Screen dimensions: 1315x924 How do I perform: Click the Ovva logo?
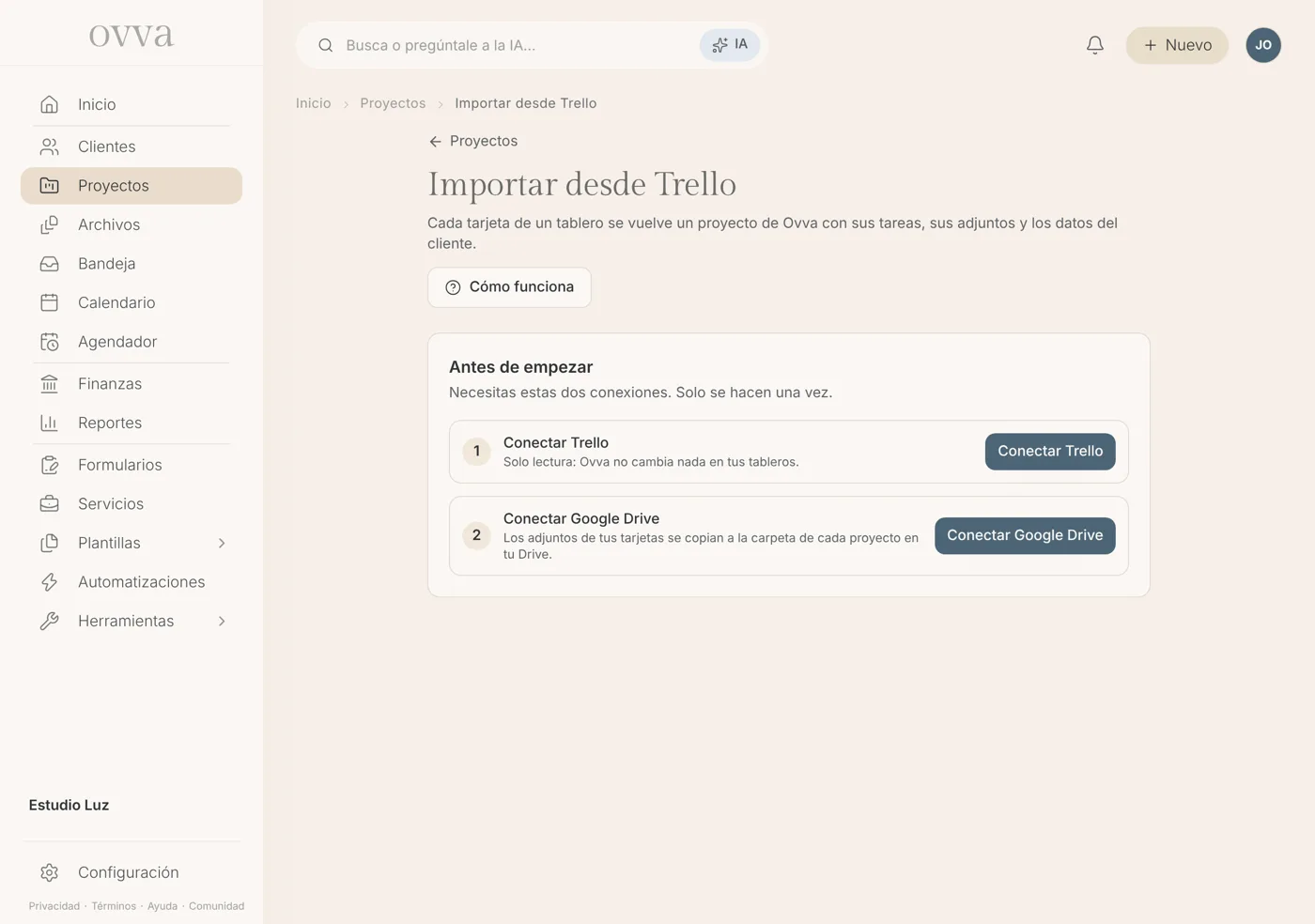pyautogui.click(x=131, y=36)
